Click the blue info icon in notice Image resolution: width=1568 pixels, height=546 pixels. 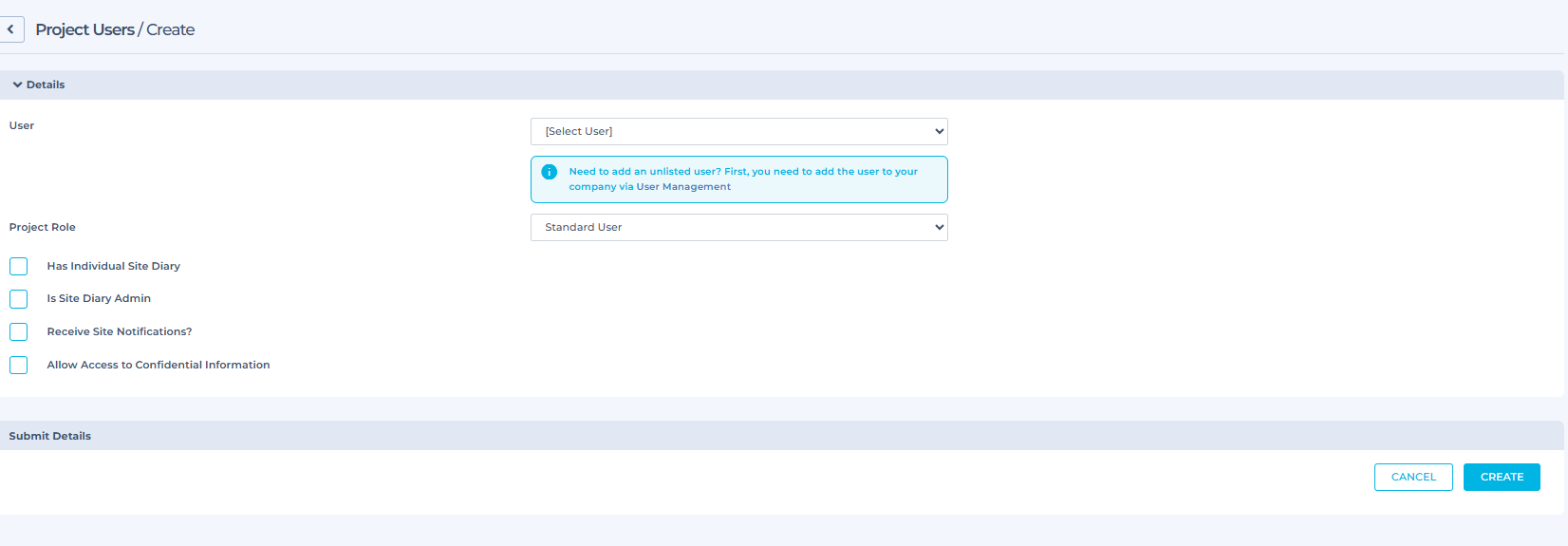click(549, 172)
